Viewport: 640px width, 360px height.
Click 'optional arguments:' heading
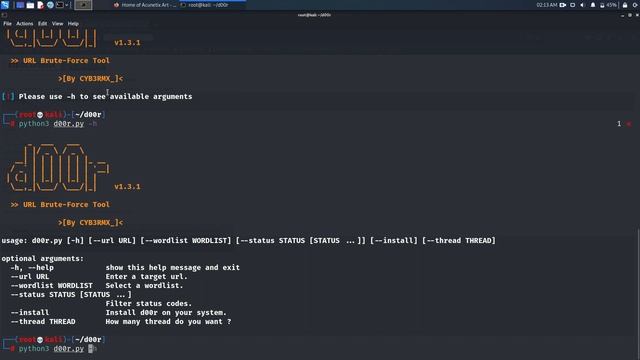pos(42,258)
